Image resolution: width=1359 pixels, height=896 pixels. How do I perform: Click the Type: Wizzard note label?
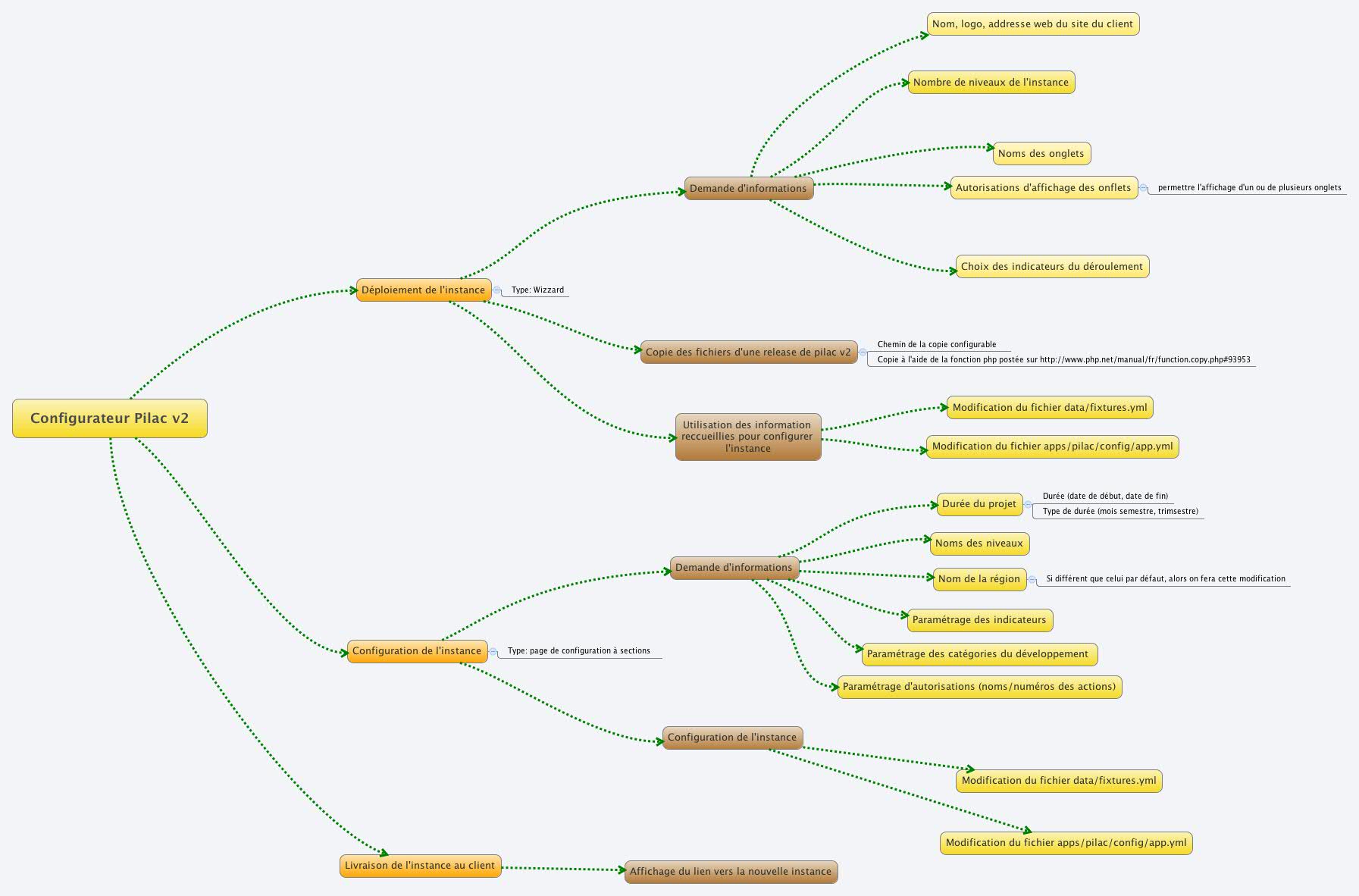tap(537, 290)
